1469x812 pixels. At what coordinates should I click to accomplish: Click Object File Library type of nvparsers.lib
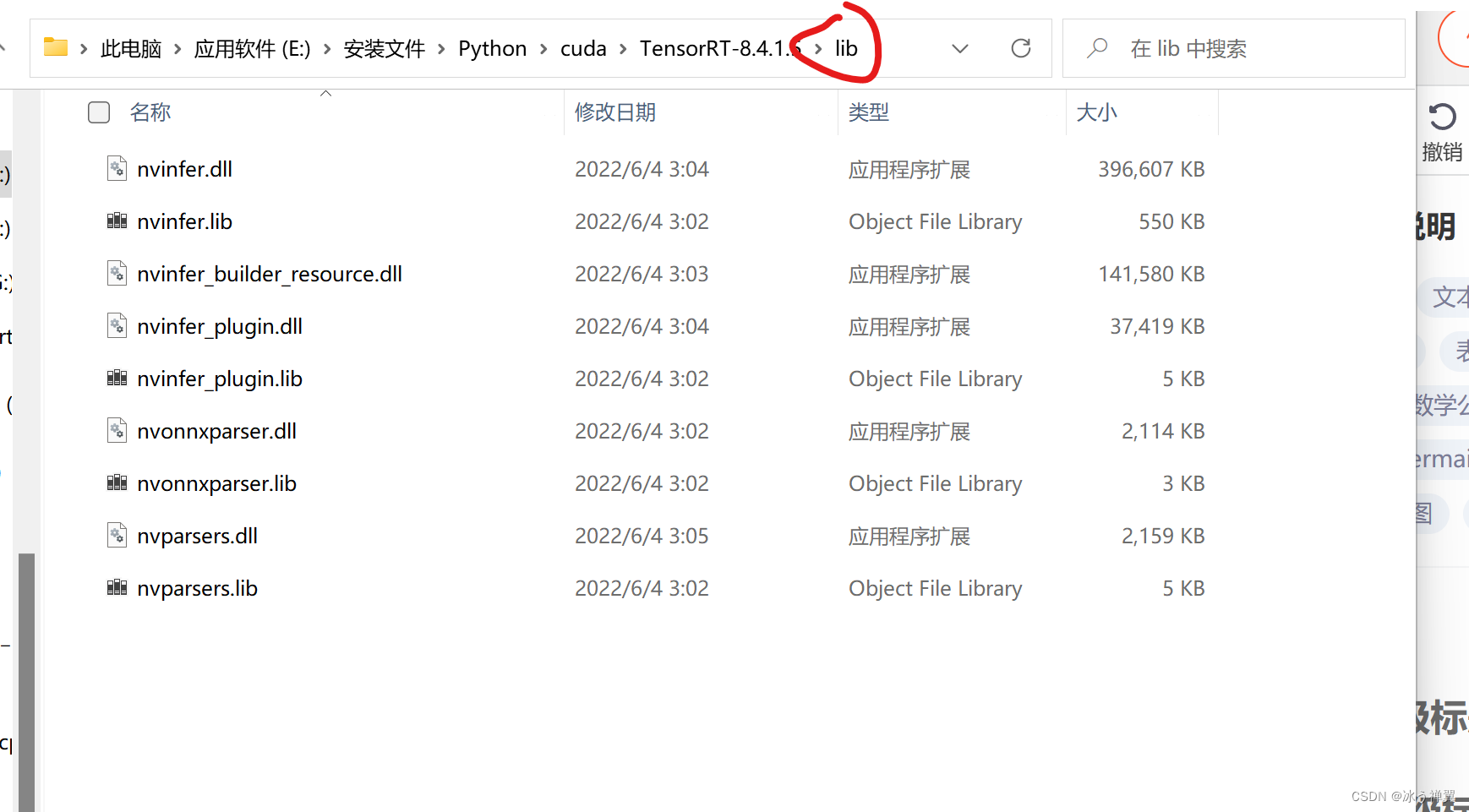[936, 588]
